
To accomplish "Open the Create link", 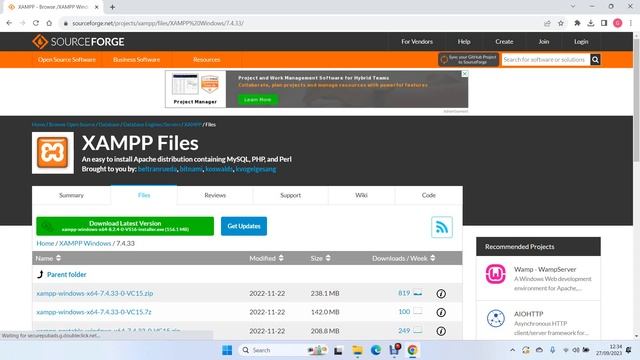I will [504, 42].
